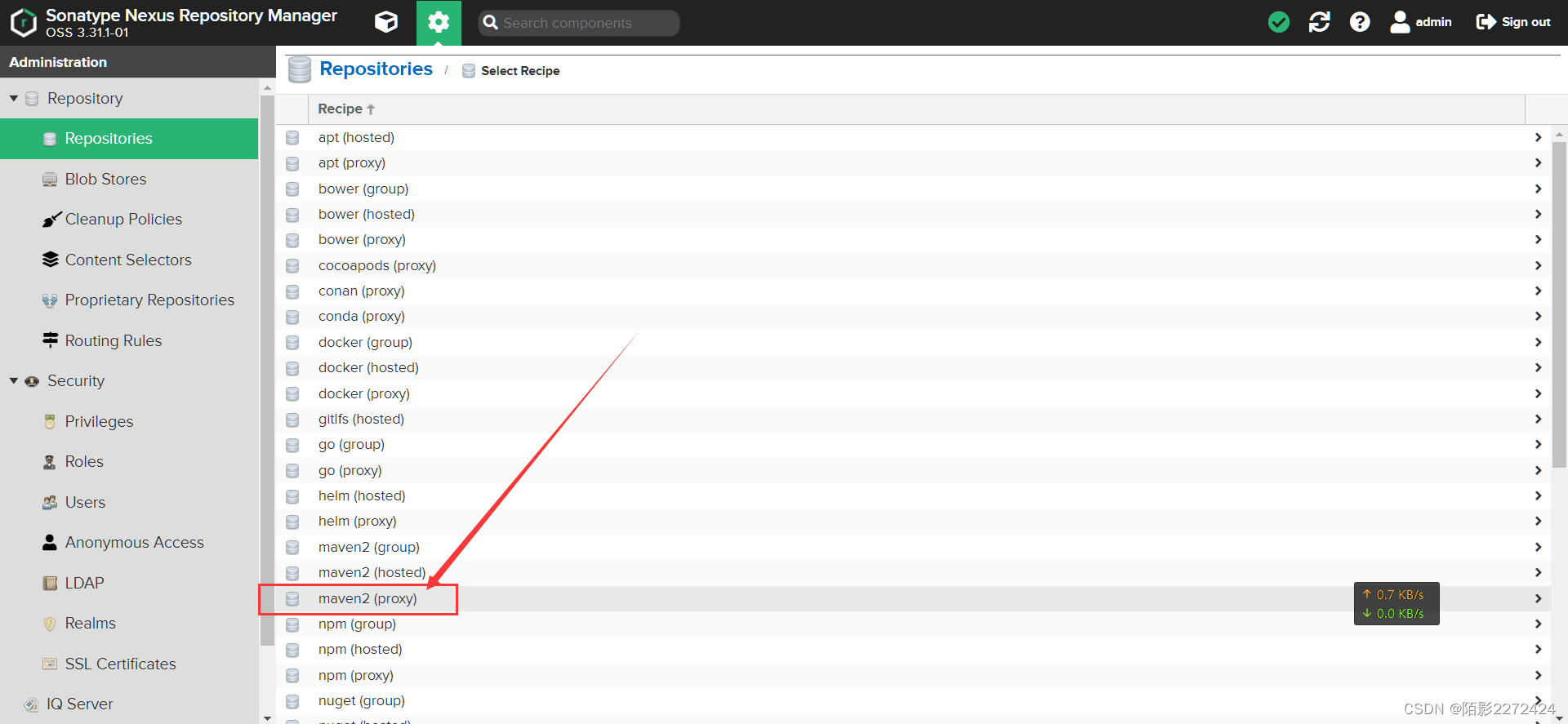Click the SSL Certificates icon
The image size is (1568, 724).
50,664
